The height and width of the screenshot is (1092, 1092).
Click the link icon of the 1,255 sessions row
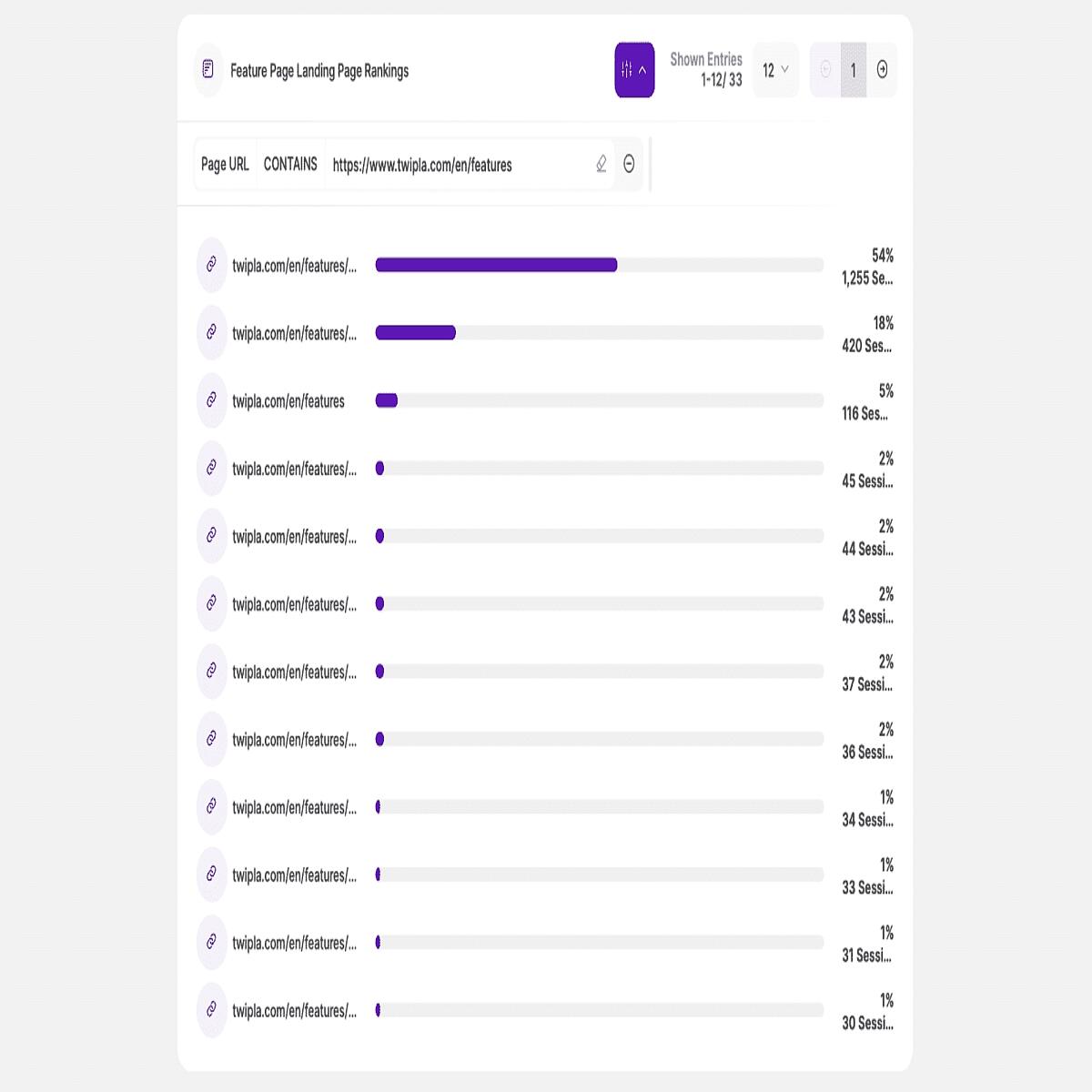[x=211, y=265]
